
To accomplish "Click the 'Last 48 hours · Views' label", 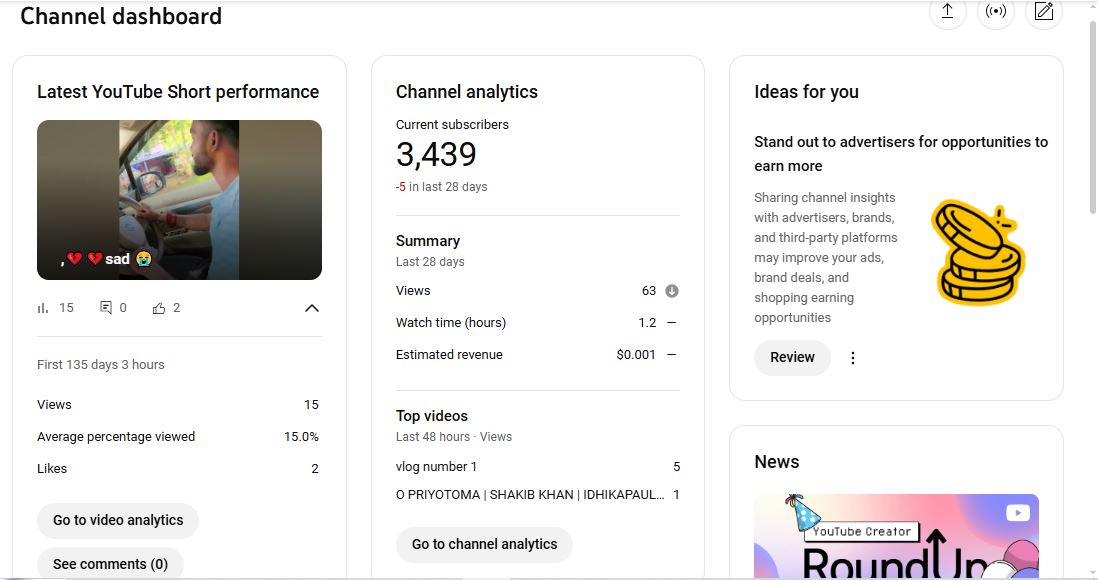I will (x=454, y=436).
